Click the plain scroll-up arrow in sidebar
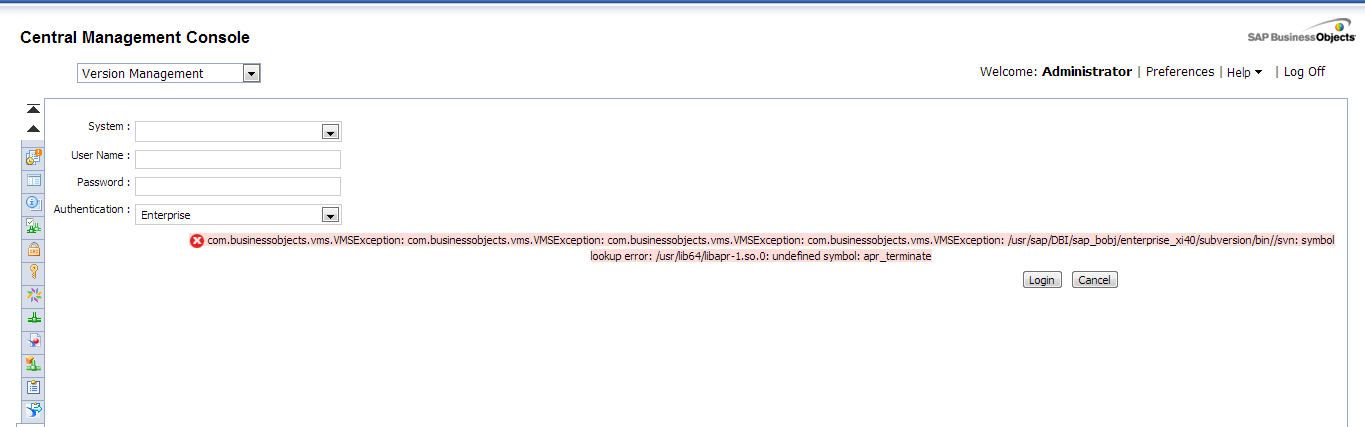The height and width of the screenshot is (427, 1365). [x=33, y=129]
